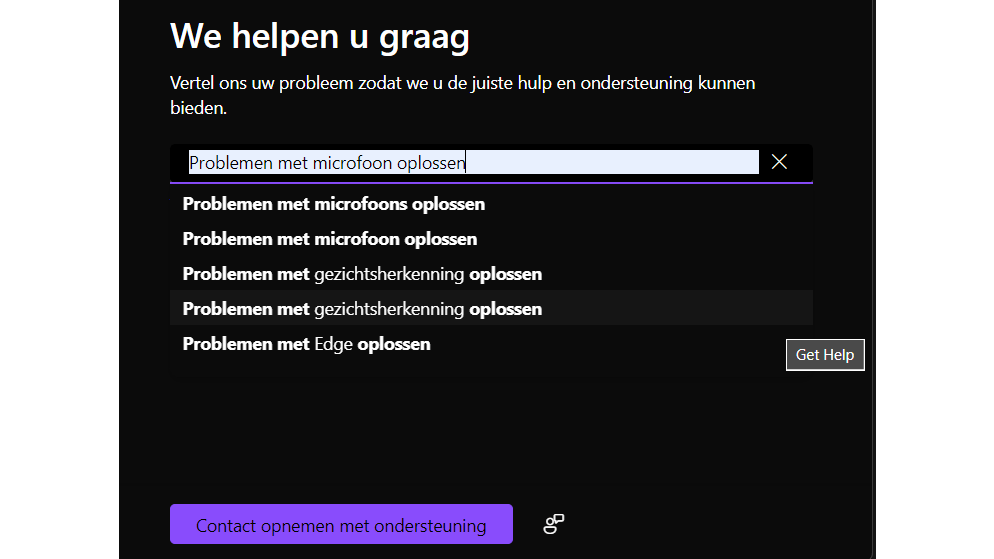Image resolution: width=994 pixels, height=559 pixels.
Task: Click the empty dark area below the suggestions
Action: tap(490, 430)
